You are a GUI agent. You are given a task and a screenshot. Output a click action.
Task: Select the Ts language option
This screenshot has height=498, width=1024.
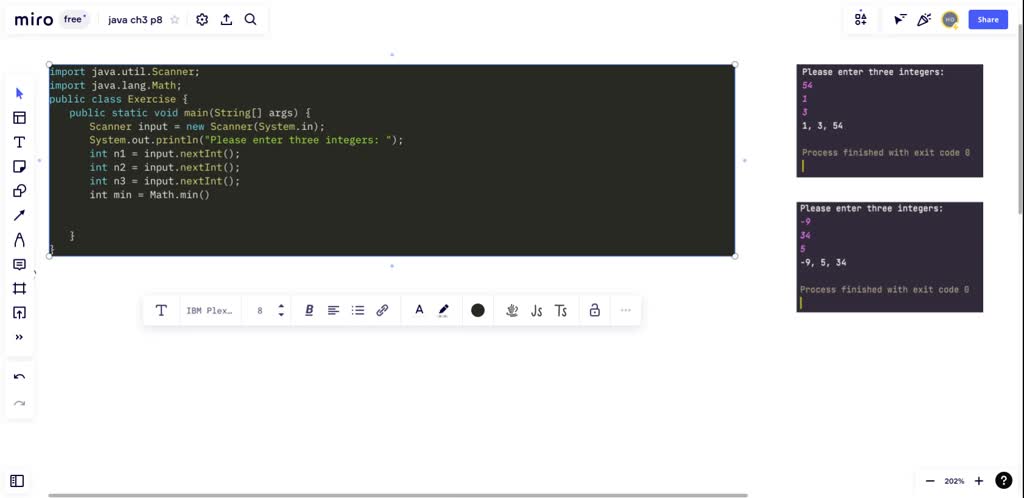[561, 311]
